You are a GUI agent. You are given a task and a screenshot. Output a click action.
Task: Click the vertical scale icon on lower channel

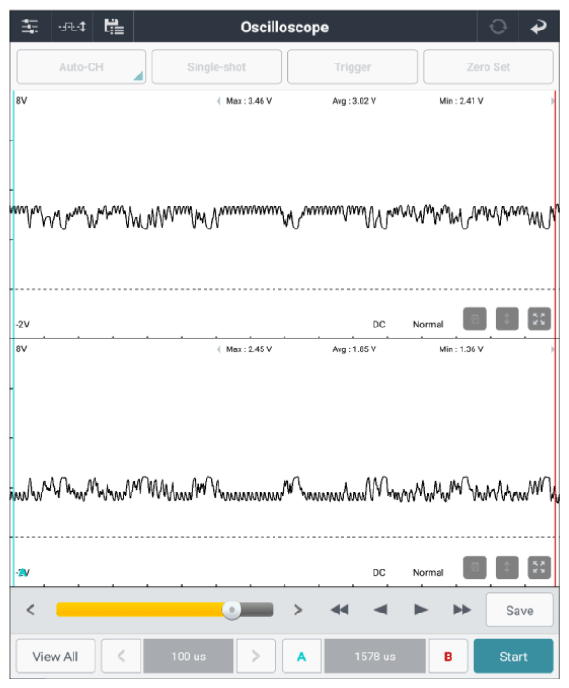tap(507, 567)
